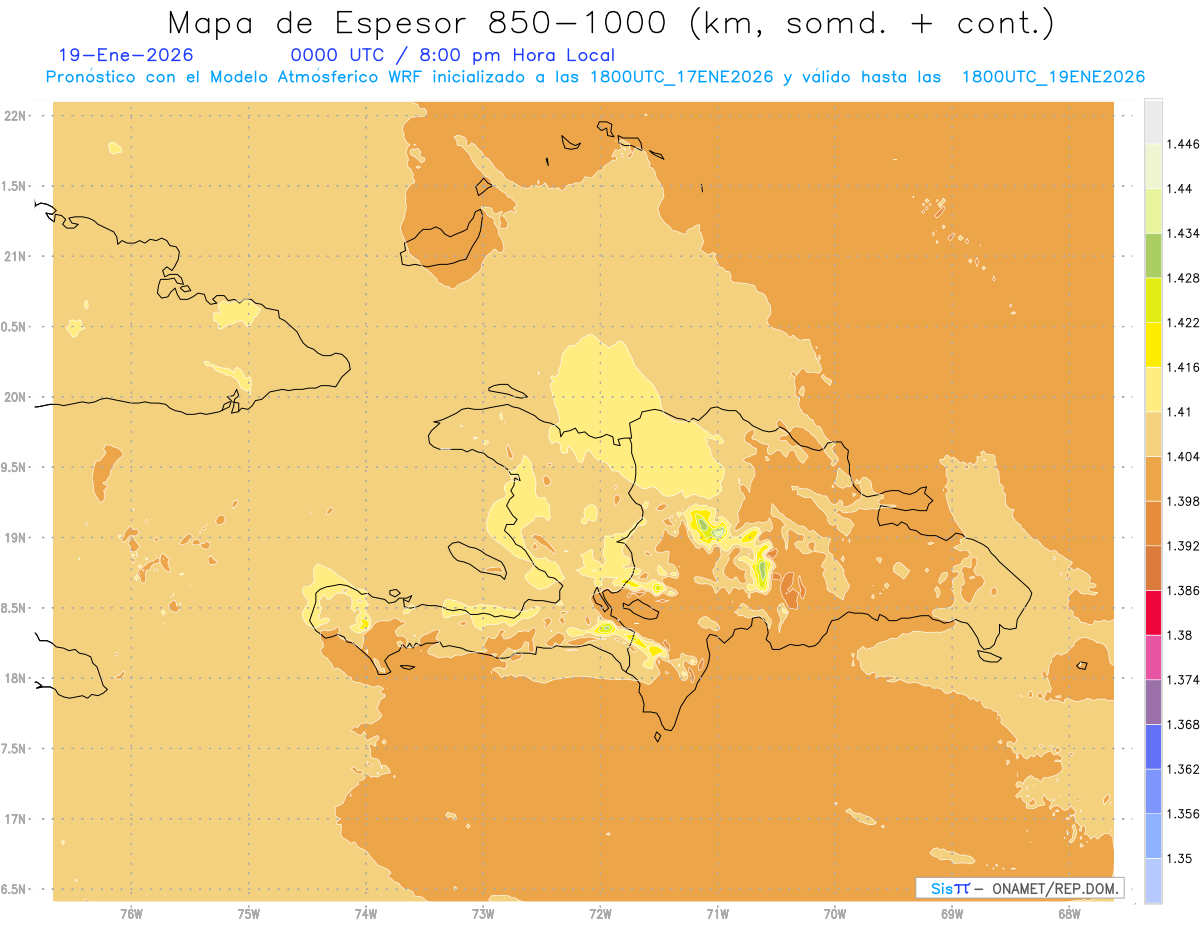This screenshot has height=927, width=1200.
Task: Click the green 1.428–1.434 color bar segment
Action: point(1153,255)
